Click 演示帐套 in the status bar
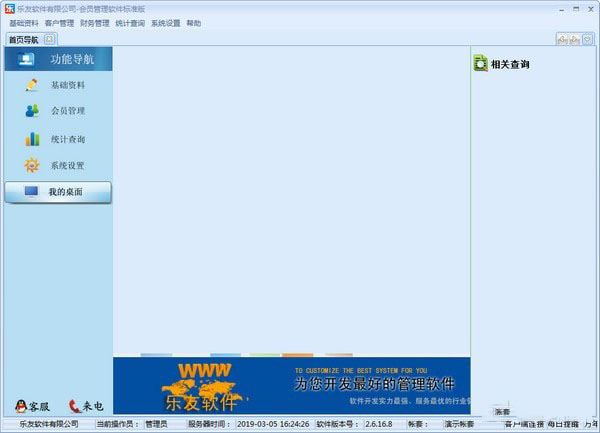600x433 pixels. pos(459,424)
